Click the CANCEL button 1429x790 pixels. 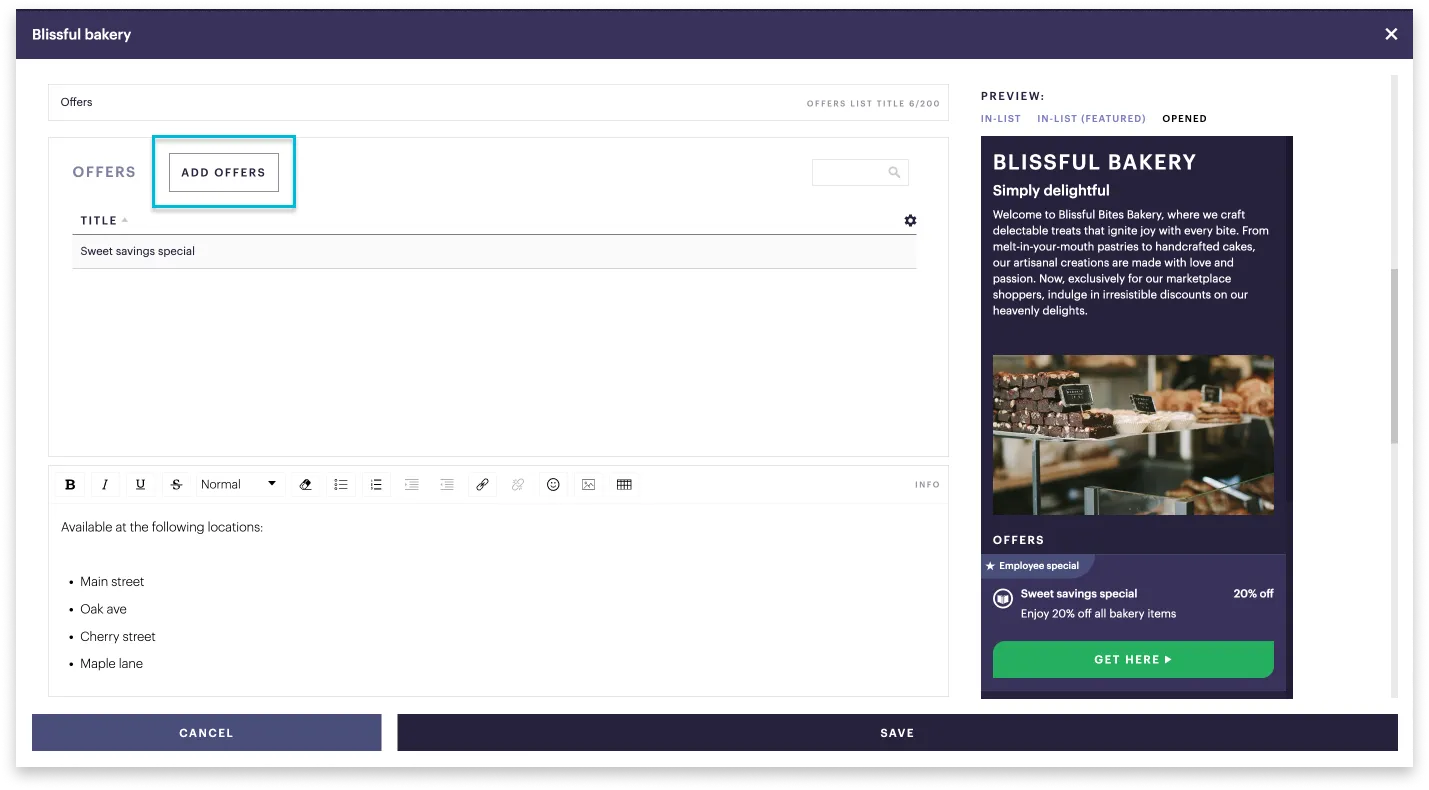tap(206, 733)
